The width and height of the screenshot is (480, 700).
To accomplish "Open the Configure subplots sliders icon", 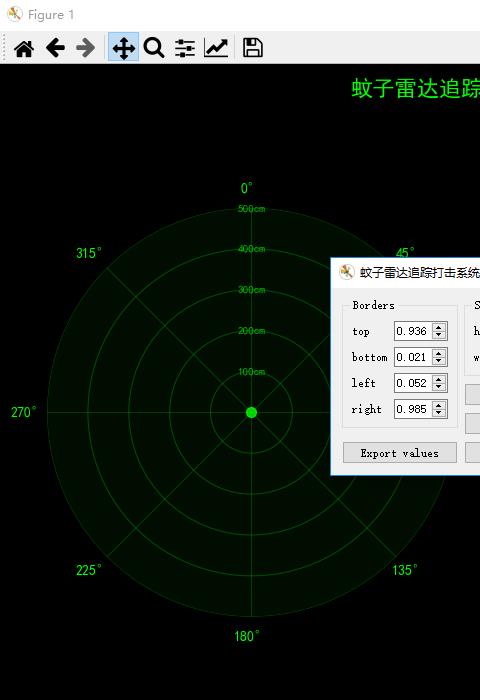I will (x=185, y=48).
